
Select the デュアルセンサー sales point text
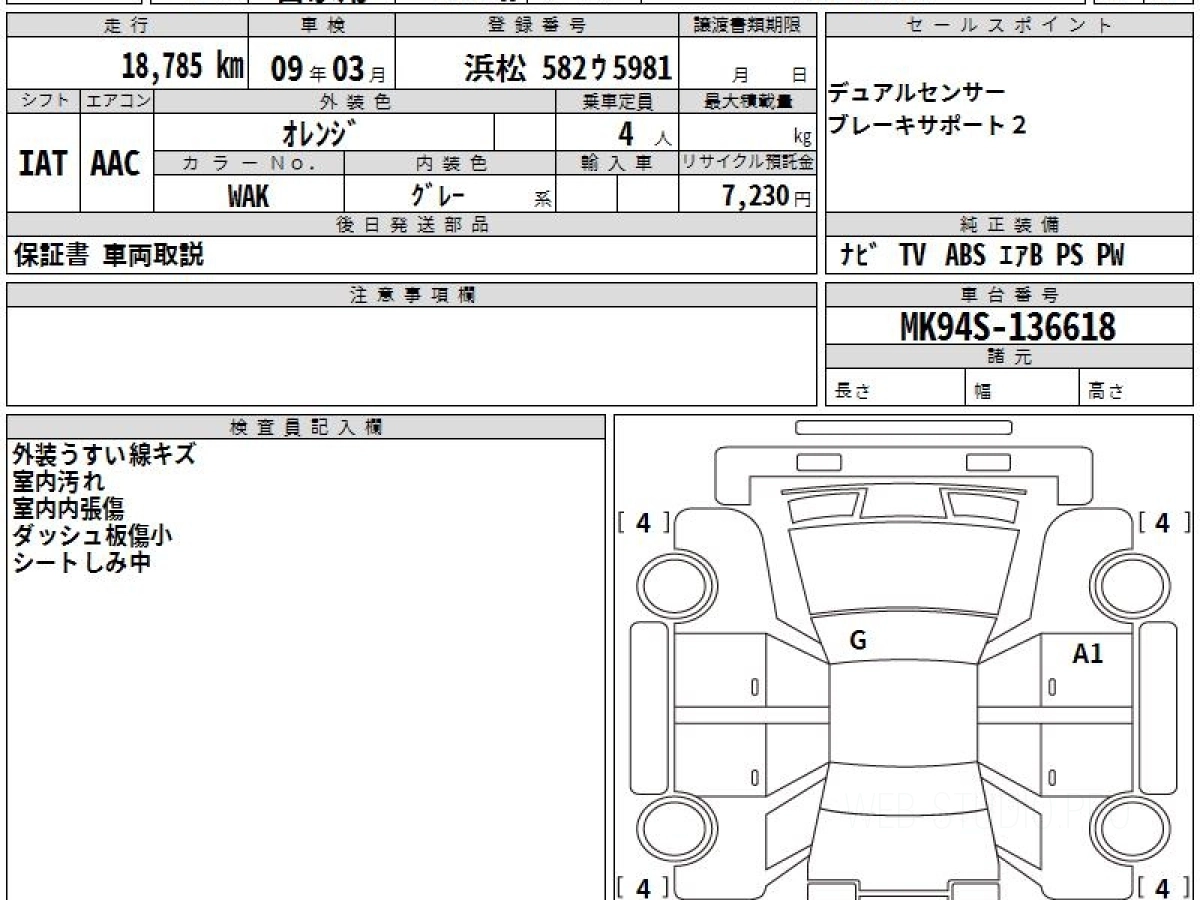902,94
